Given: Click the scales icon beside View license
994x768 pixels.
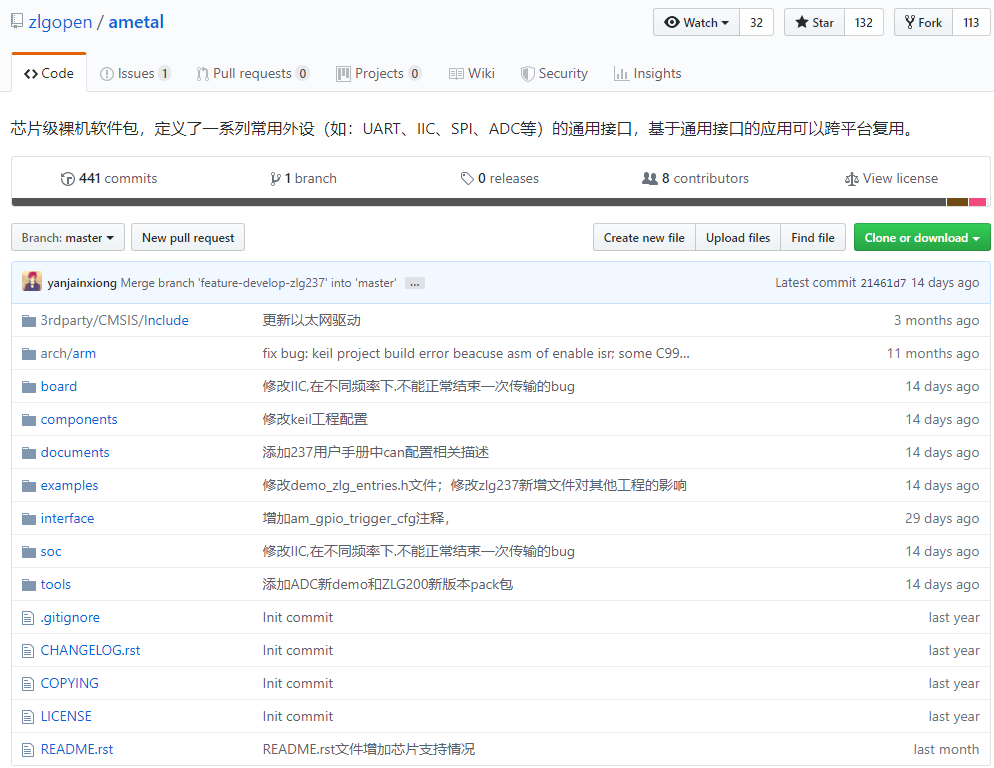Looking at the screenshot, I should point(851,179).
